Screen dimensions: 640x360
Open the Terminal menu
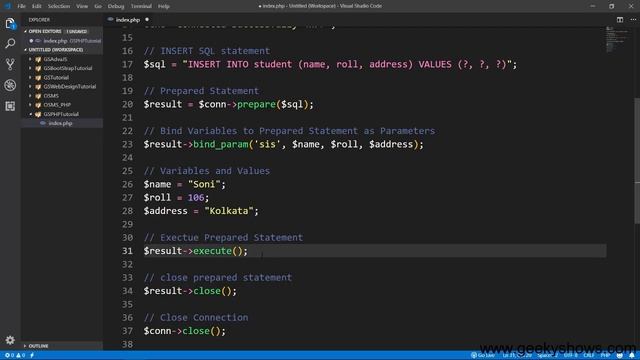[x=141, y=6]
